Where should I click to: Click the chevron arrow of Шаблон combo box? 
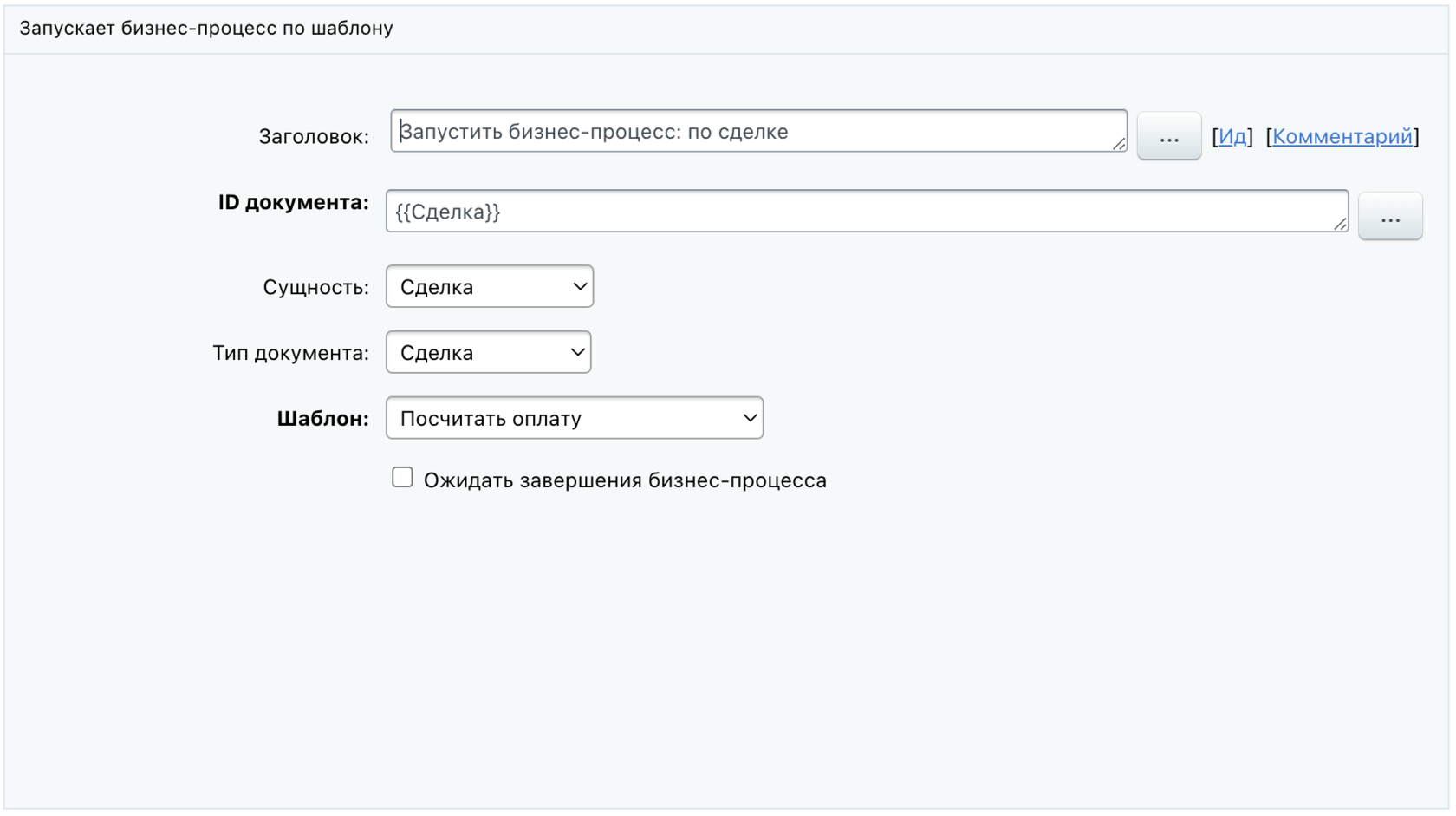[x=750, y=418]
